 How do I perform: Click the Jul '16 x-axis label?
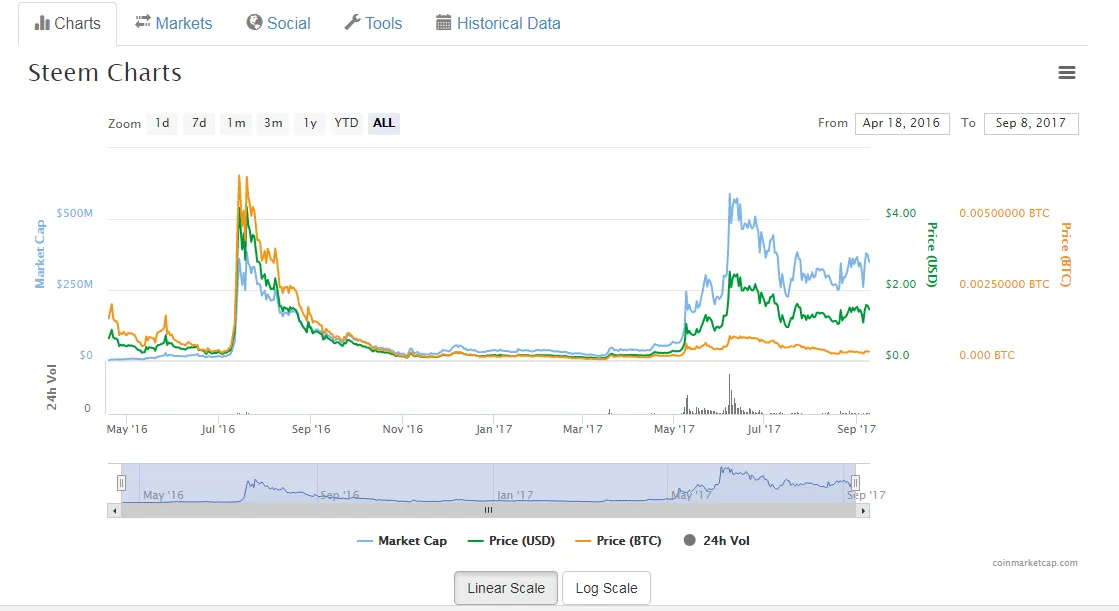(x=218, y=429)
